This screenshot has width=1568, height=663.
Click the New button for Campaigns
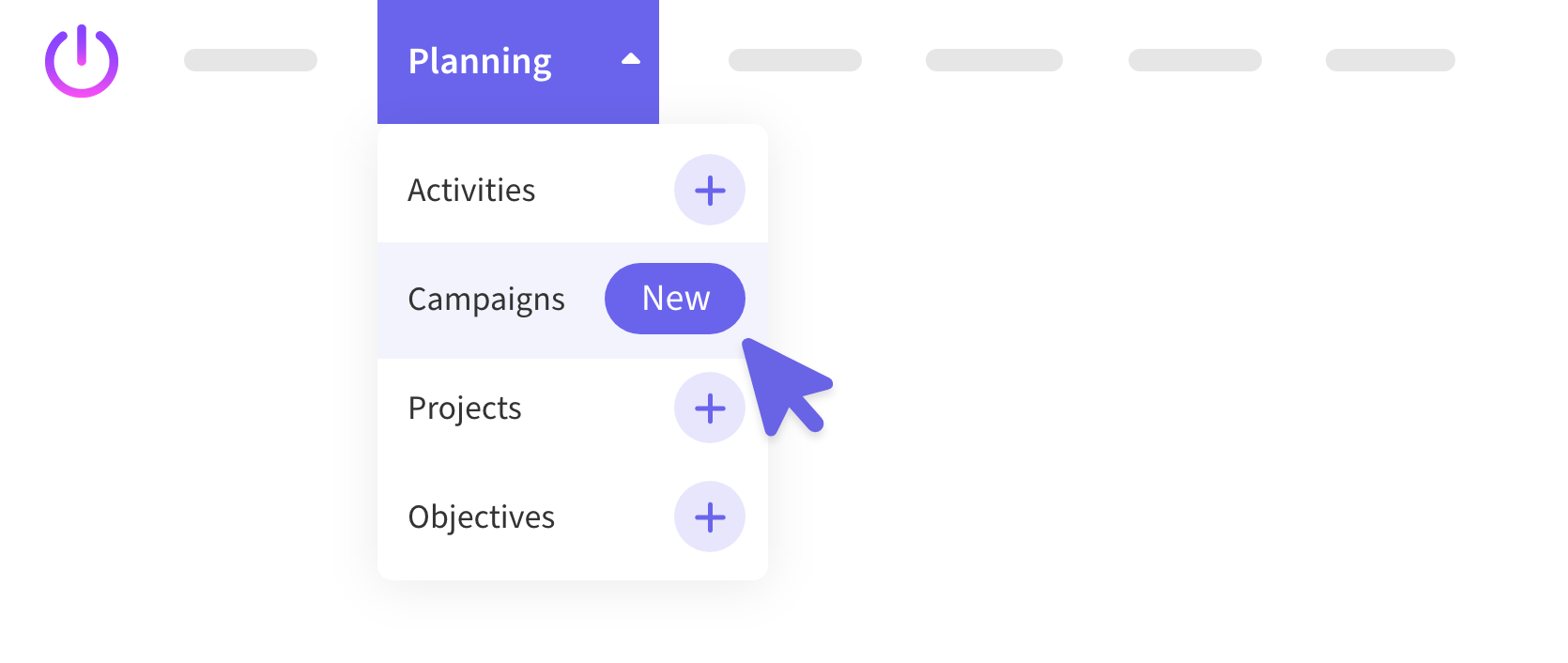675,299
